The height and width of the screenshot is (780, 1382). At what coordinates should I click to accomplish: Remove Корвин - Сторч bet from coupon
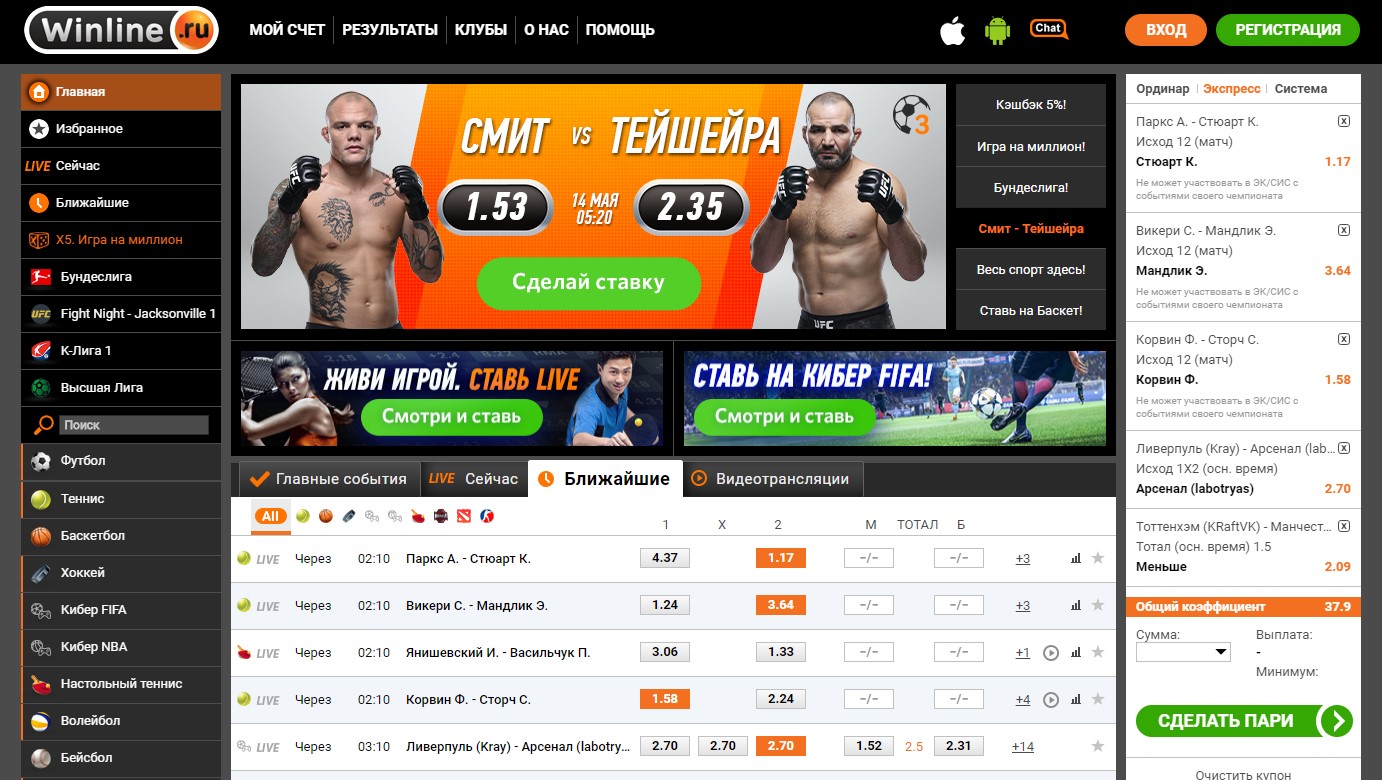(1344, 339)
